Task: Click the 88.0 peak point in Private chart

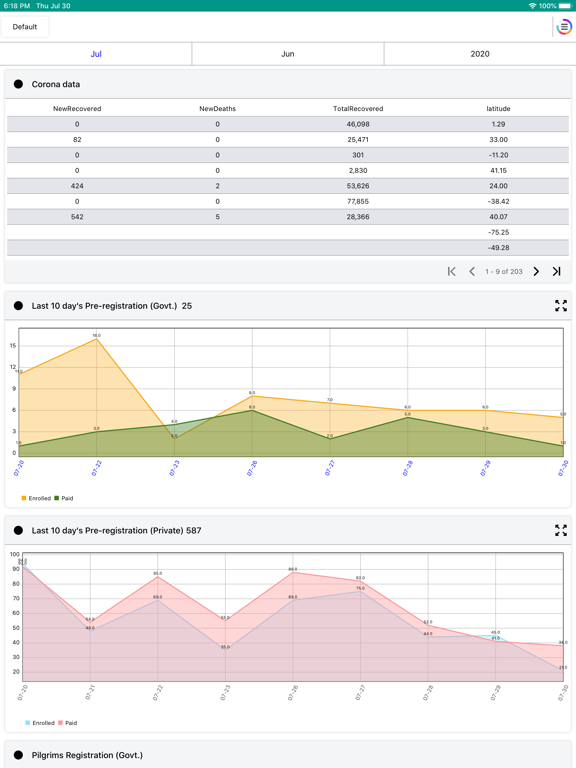Action: [293, 572]
